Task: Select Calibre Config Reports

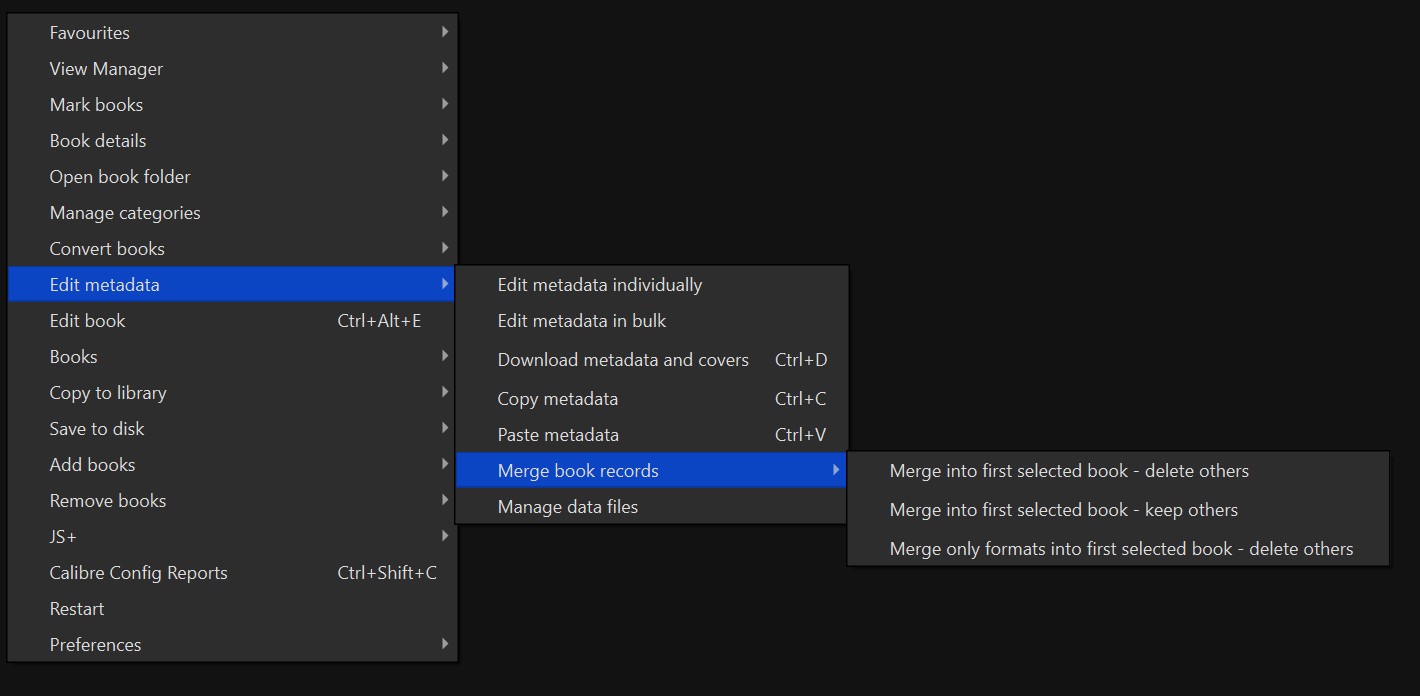Action: click(x=139, y=573)
